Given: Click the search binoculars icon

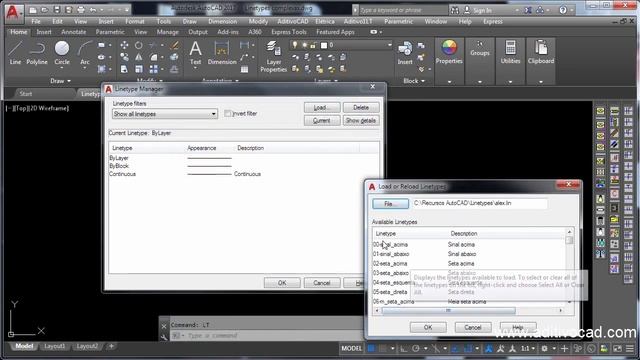Looking at the screenshot, I should click(x=454, y=10).
